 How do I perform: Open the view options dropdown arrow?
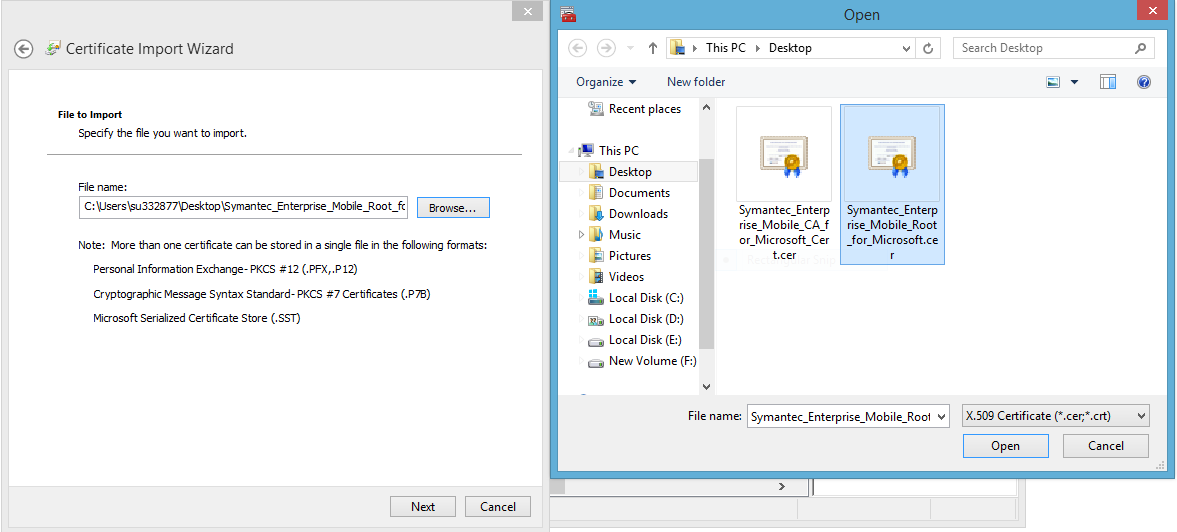pos(1074,82)
